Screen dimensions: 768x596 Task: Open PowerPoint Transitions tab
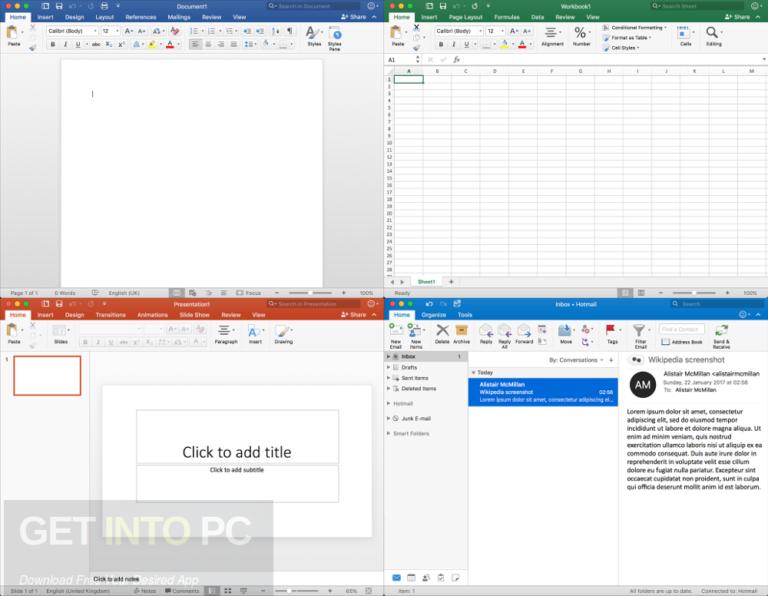pyautogui.click(x=111, y=315)
